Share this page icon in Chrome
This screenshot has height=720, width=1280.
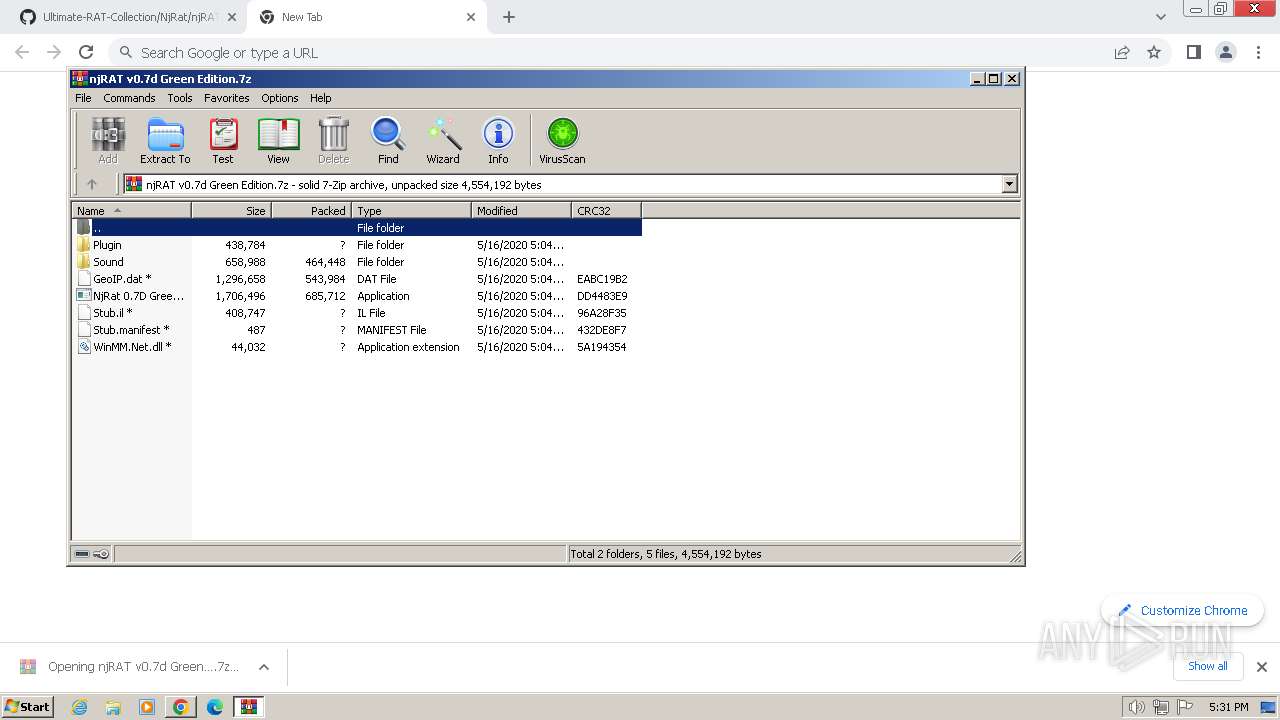[x=1122, y=52]
